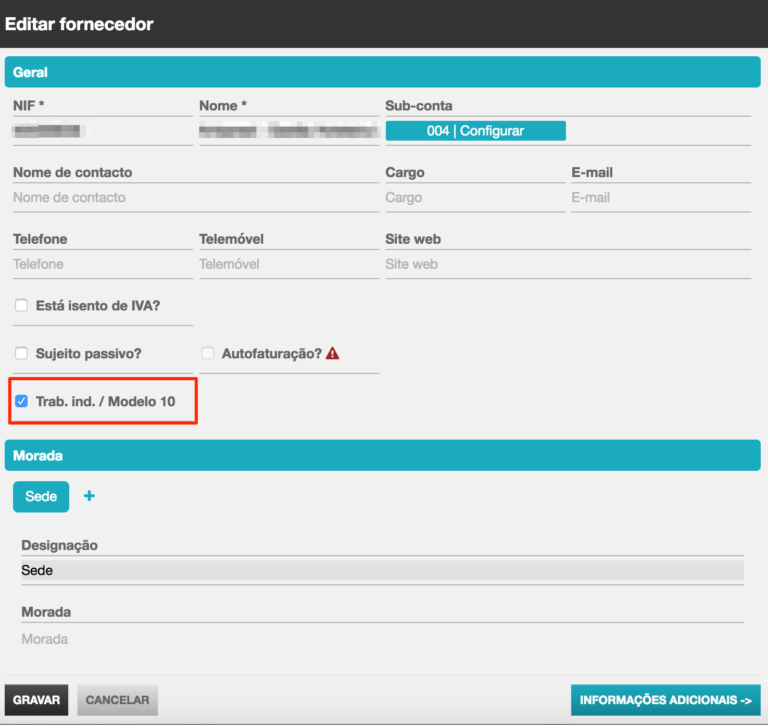This screenshot has width=768, height=725.
Task: Edit the Designação field containing Sede
Action: (x=382, y=570)
